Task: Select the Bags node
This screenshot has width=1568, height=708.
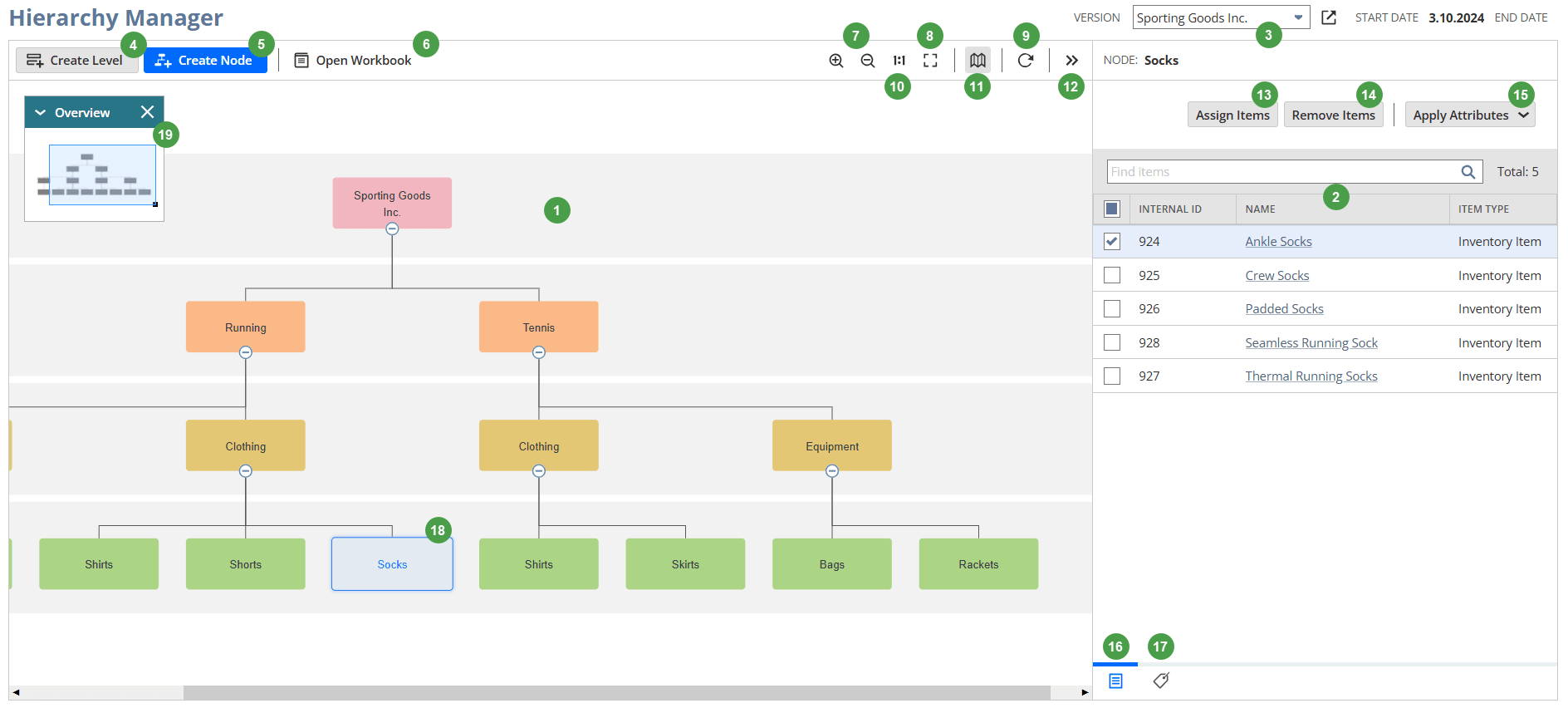Action: [832, 564]
